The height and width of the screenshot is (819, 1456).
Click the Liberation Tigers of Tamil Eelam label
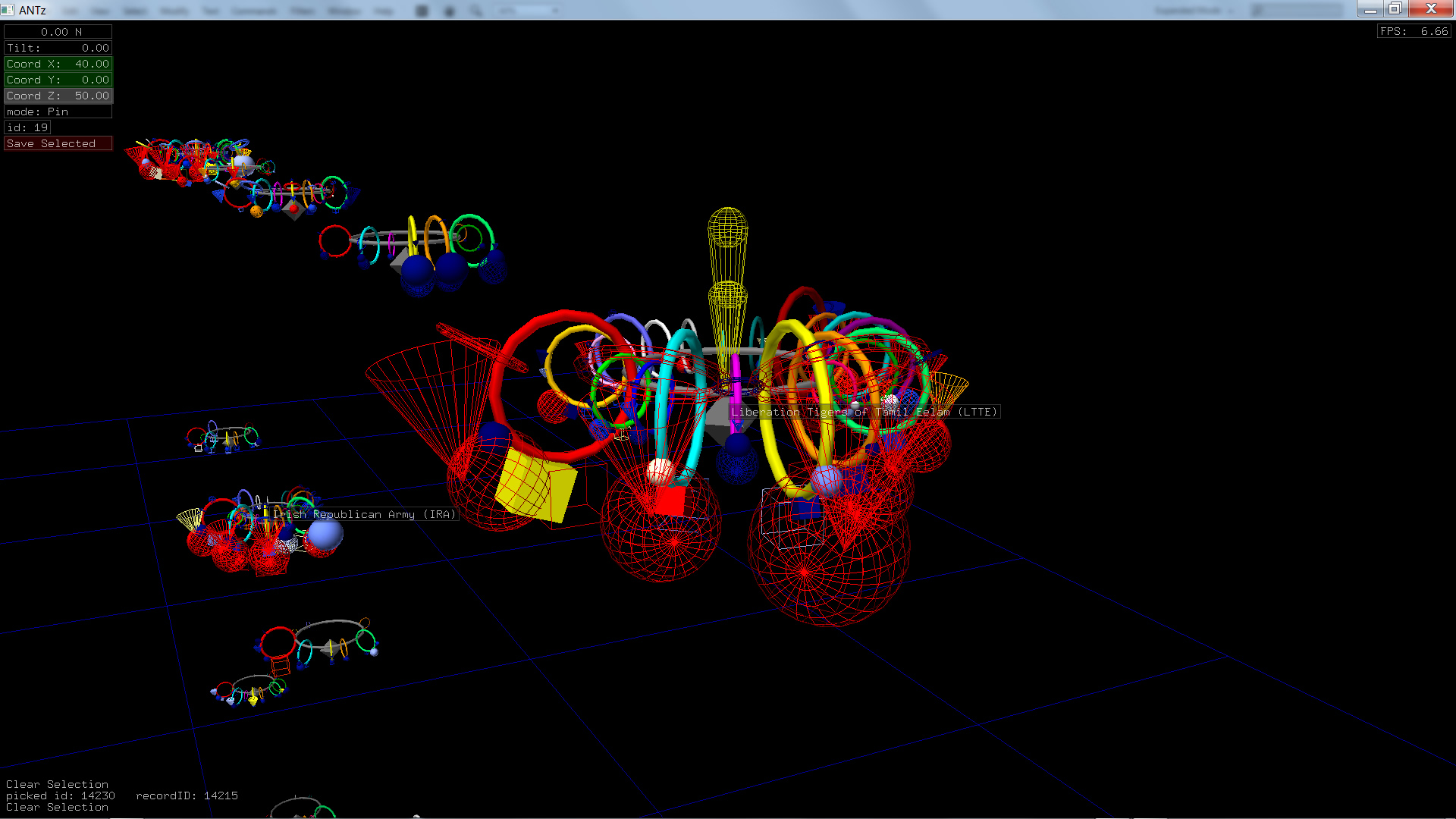pos(864,412)
